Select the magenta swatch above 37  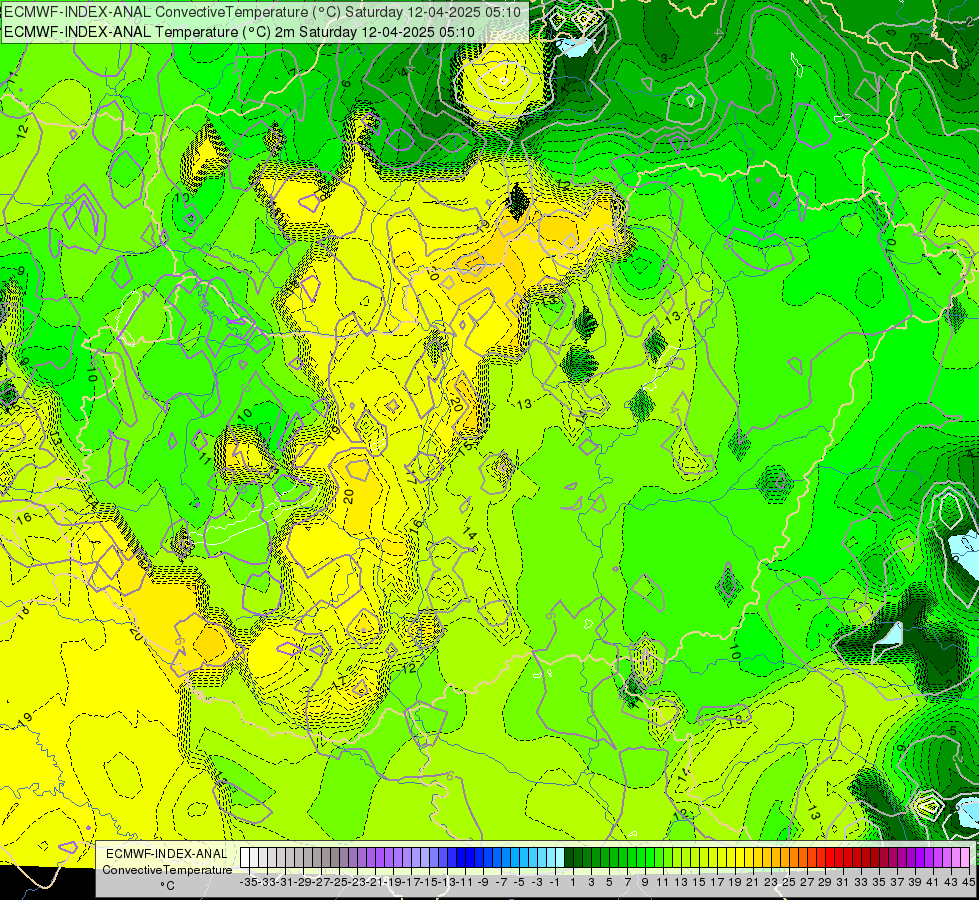[893, 858]
